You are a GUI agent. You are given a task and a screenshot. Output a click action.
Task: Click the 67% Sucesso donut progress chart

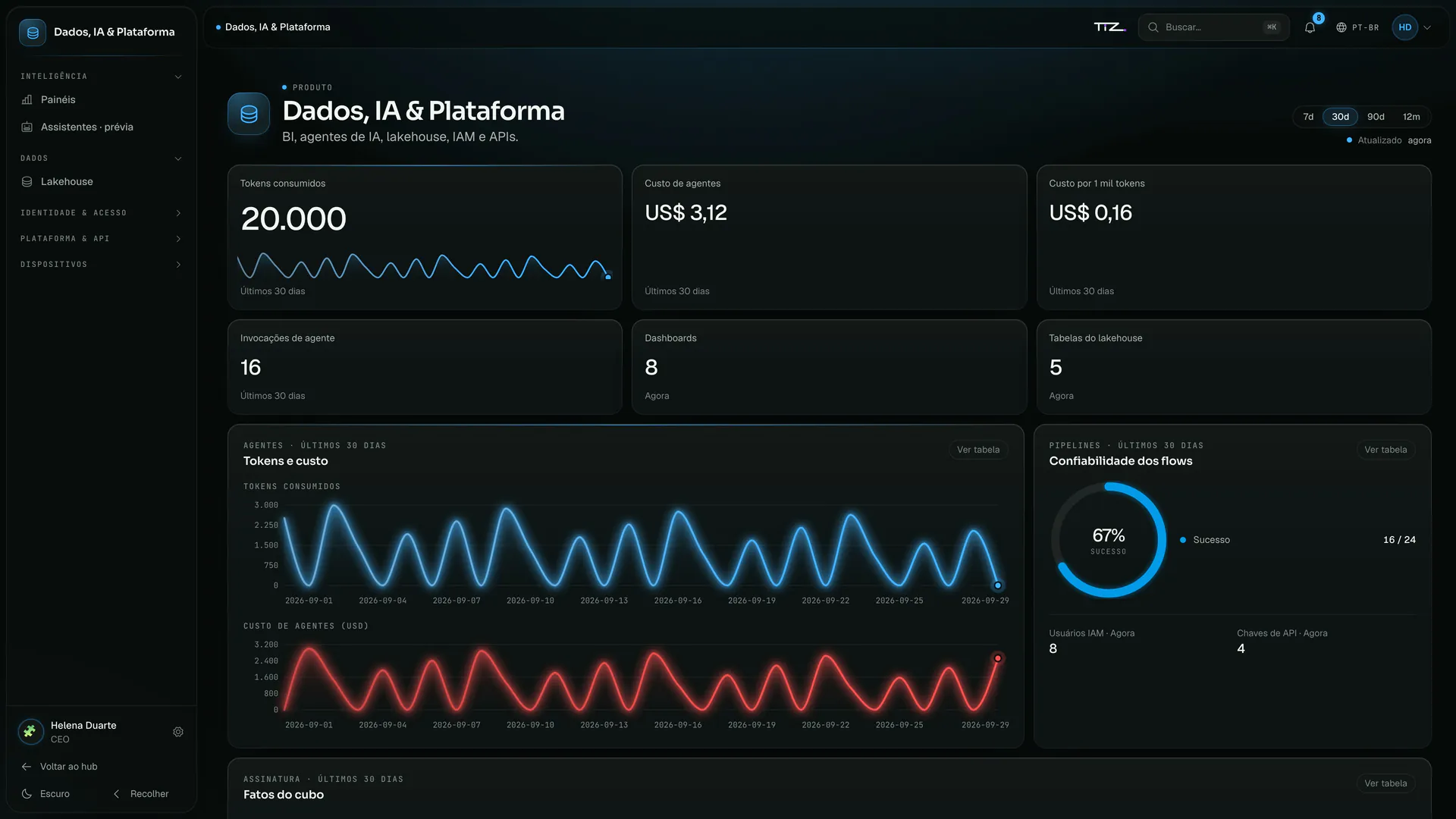point(1108,540)
